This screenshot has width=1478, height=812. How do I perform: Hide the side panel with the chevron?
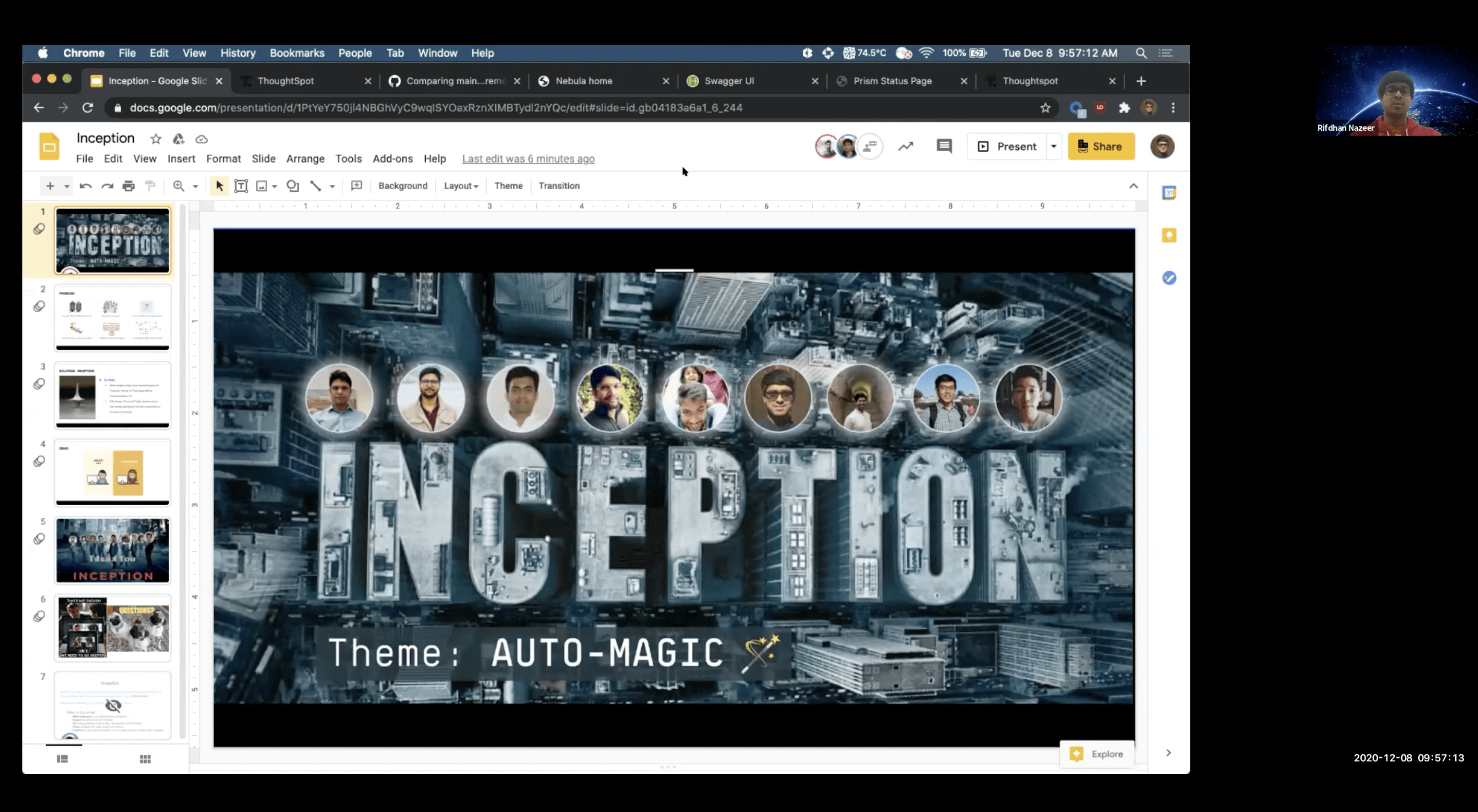[x=1168, y=752]
